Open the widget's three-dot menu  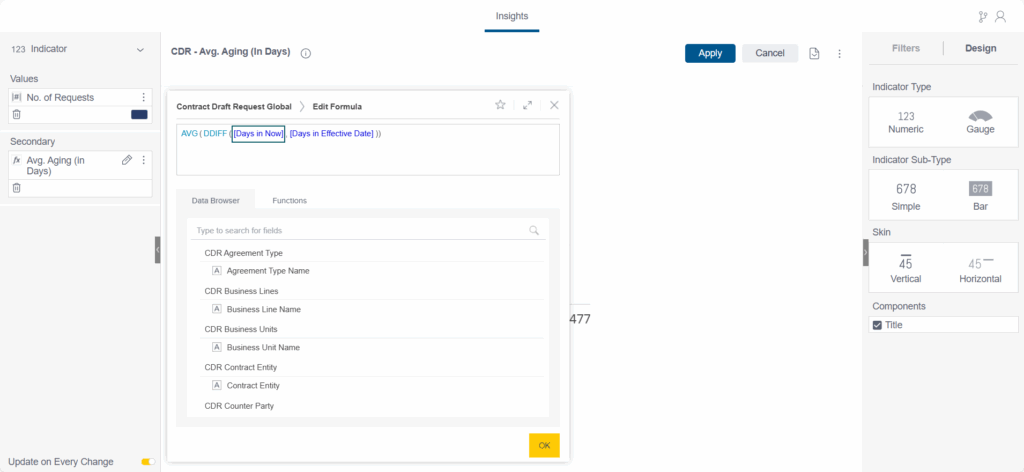839,54
